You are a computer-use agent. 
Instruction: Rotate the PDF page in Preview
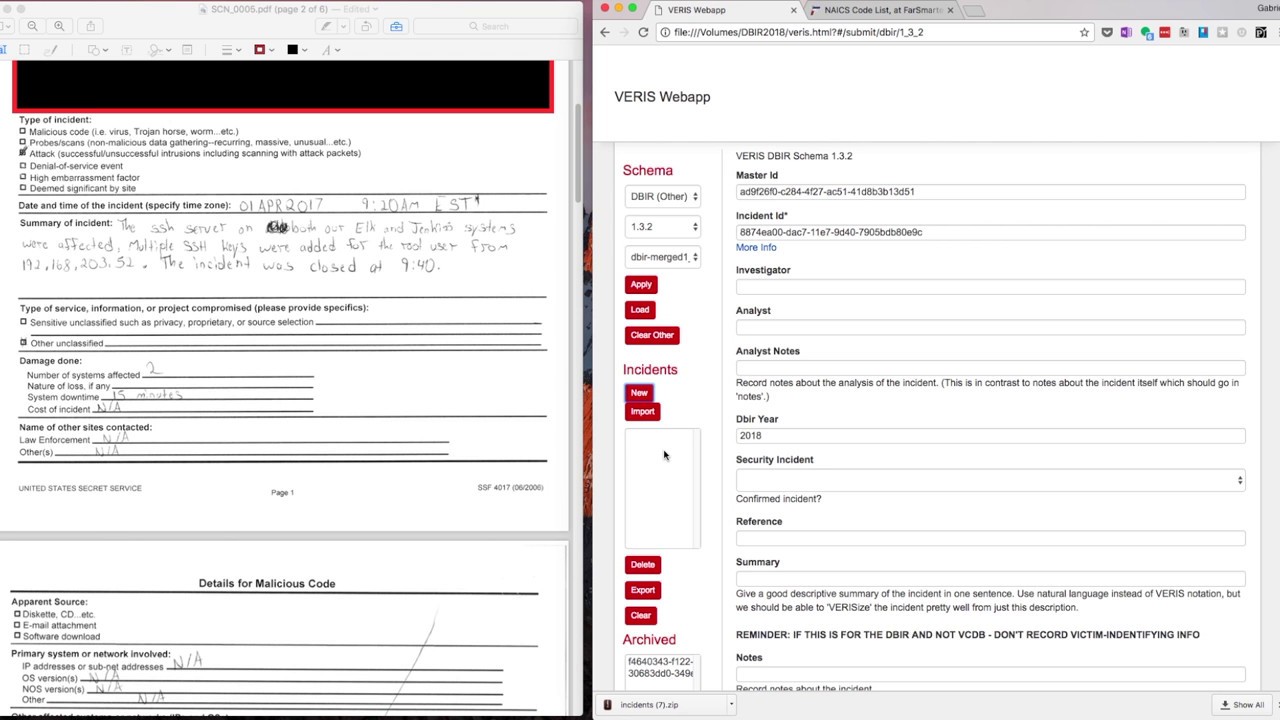click(x=367, y=26)
